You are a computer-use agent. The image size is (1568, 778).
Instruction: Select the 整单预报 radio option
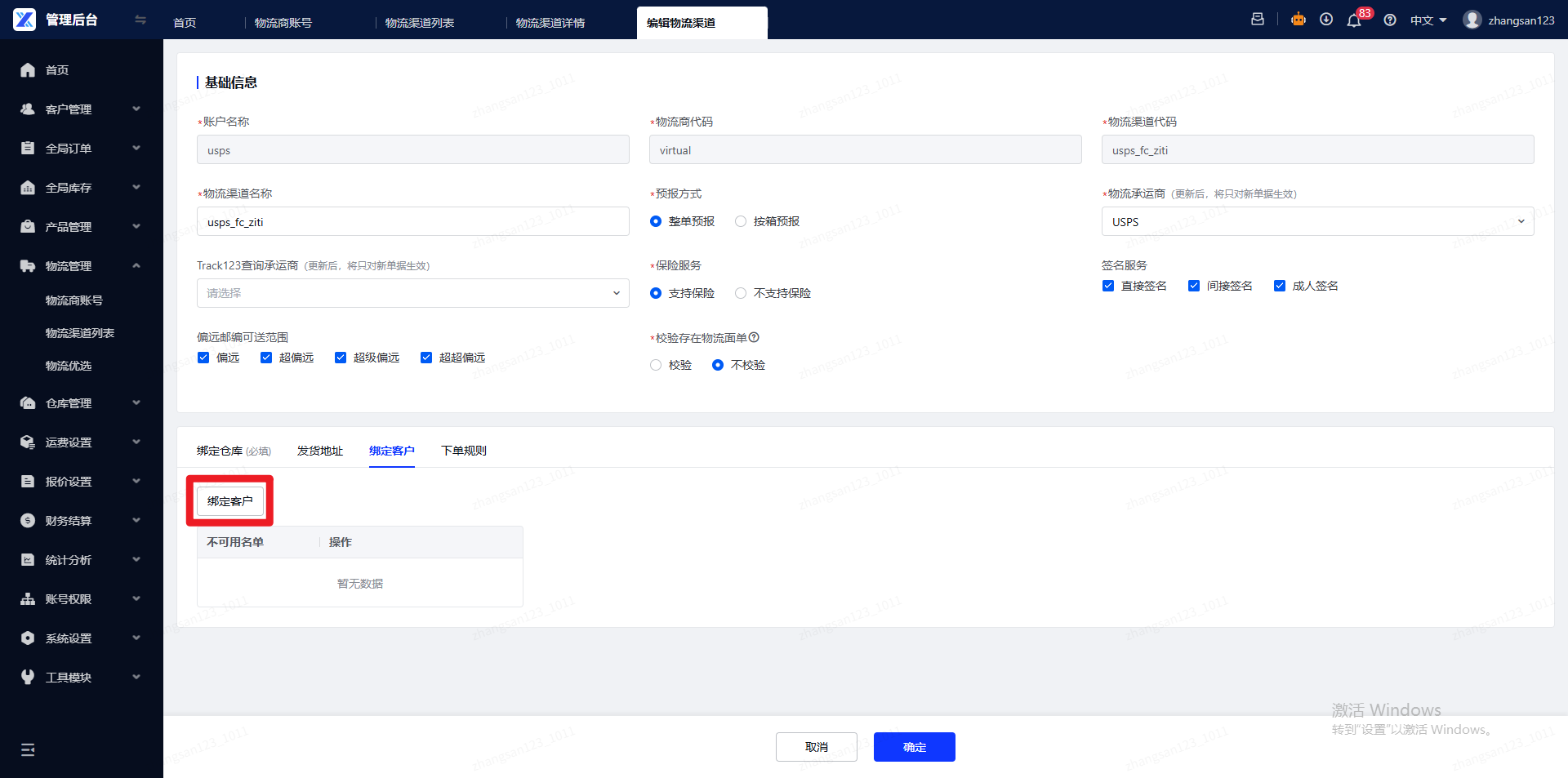click(656, 221)
